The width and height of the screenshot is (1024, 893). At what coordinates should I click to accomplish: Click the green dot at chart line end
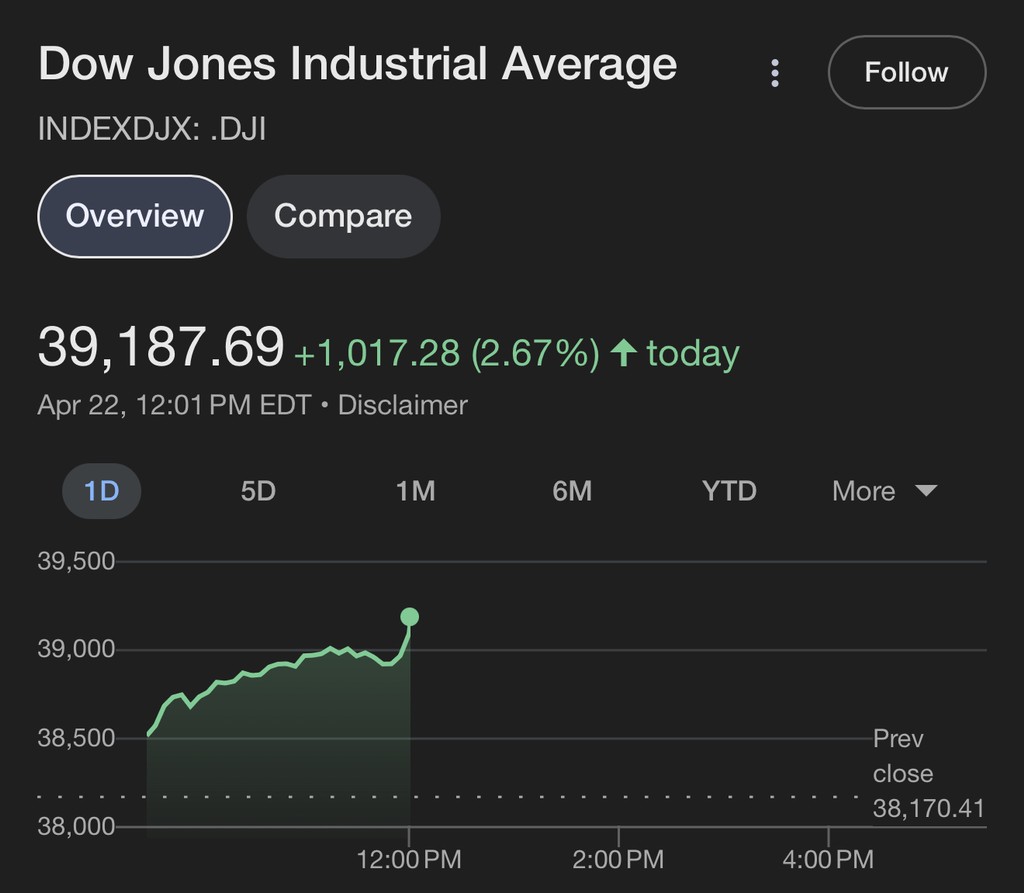[409, 617]
